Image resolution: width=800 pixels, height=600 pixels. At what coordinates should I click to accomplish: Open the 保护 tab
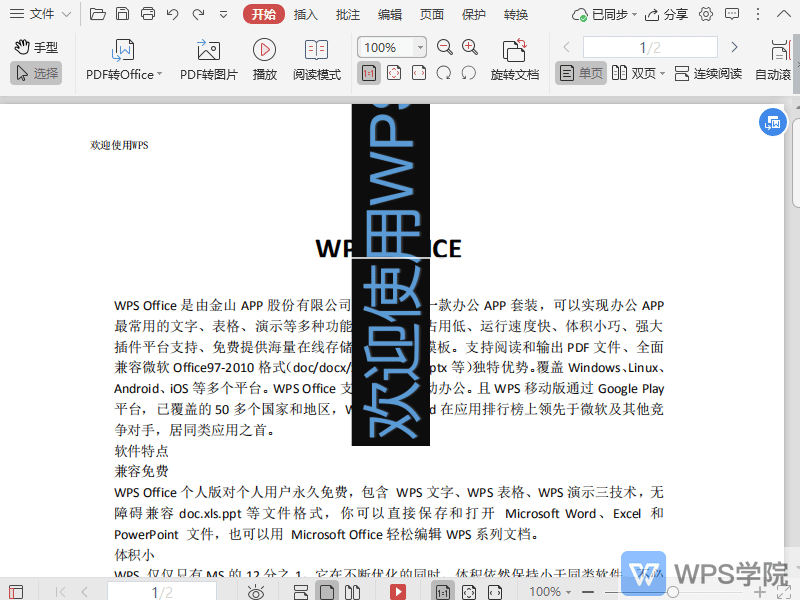(474, 14)
